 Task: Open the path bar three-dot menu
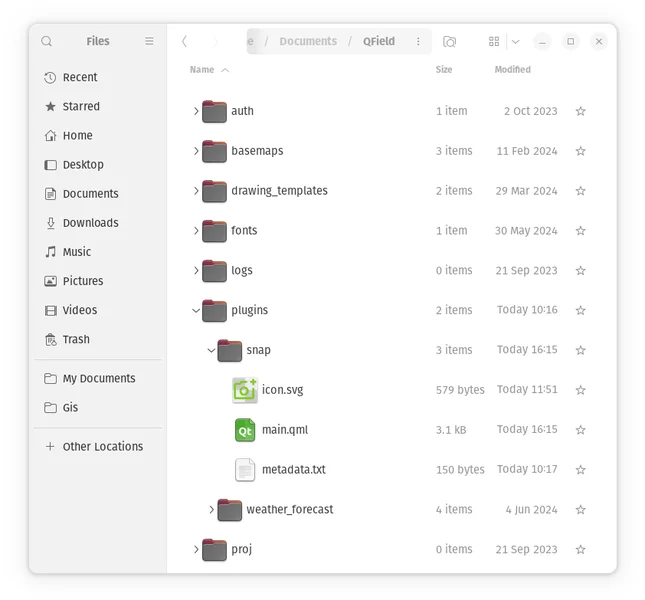tap(418, 41)
